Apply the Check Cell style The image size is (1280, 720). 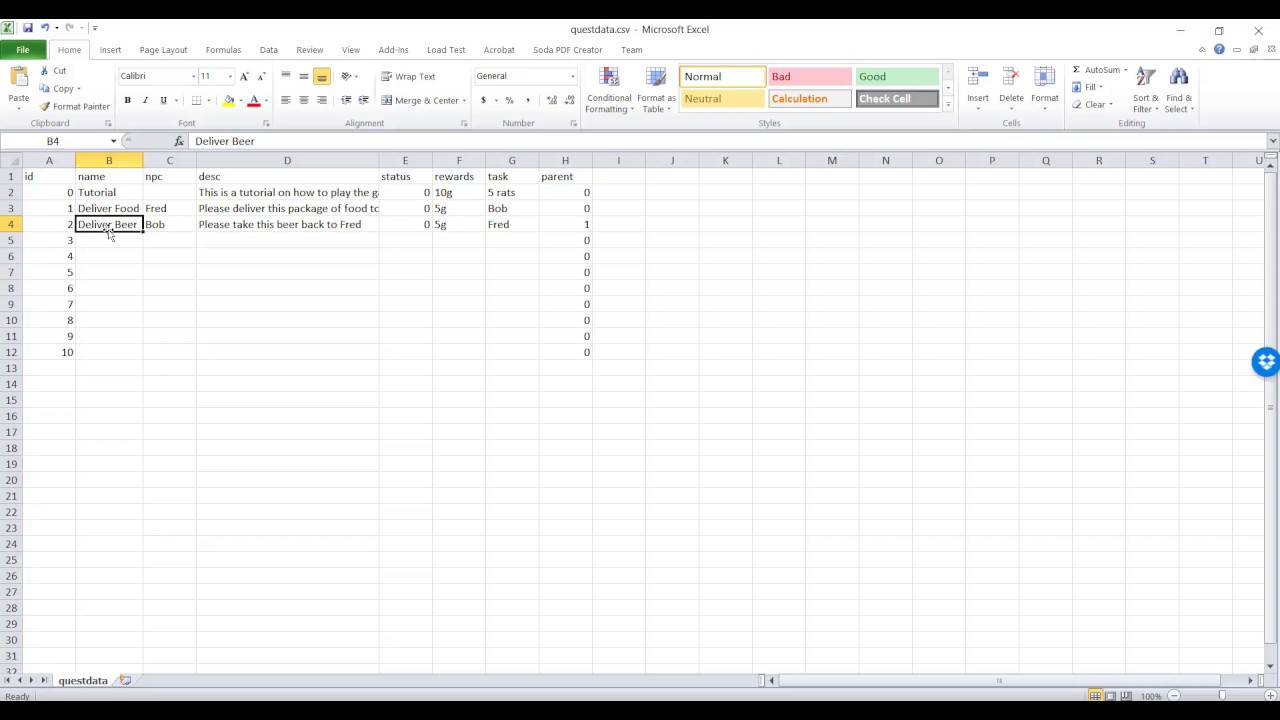pyautogui.click(x=896, y=99)
